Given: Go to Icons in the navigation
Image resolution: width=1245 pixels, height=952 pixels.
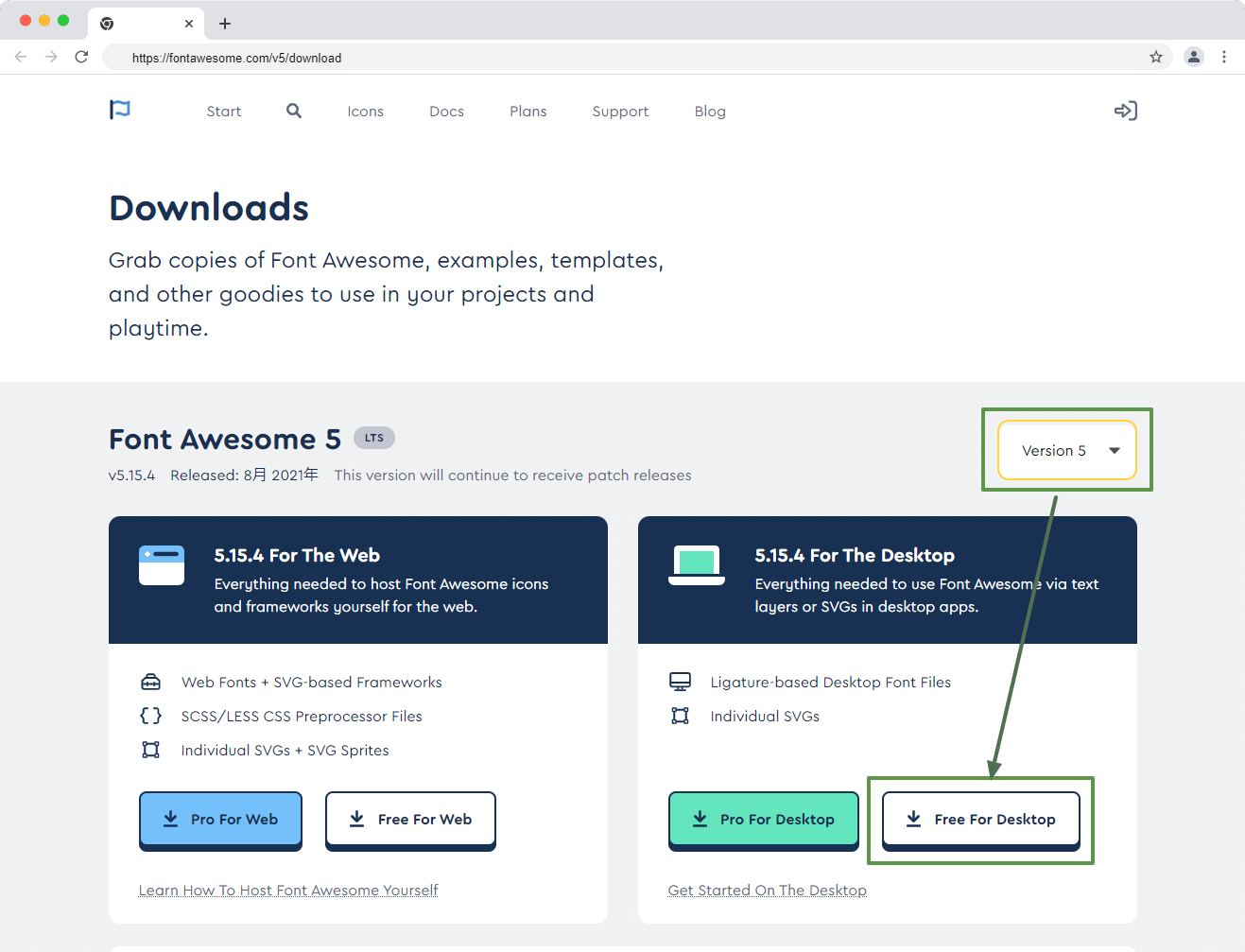Looking at the screenshot, I should click(365, 112).
